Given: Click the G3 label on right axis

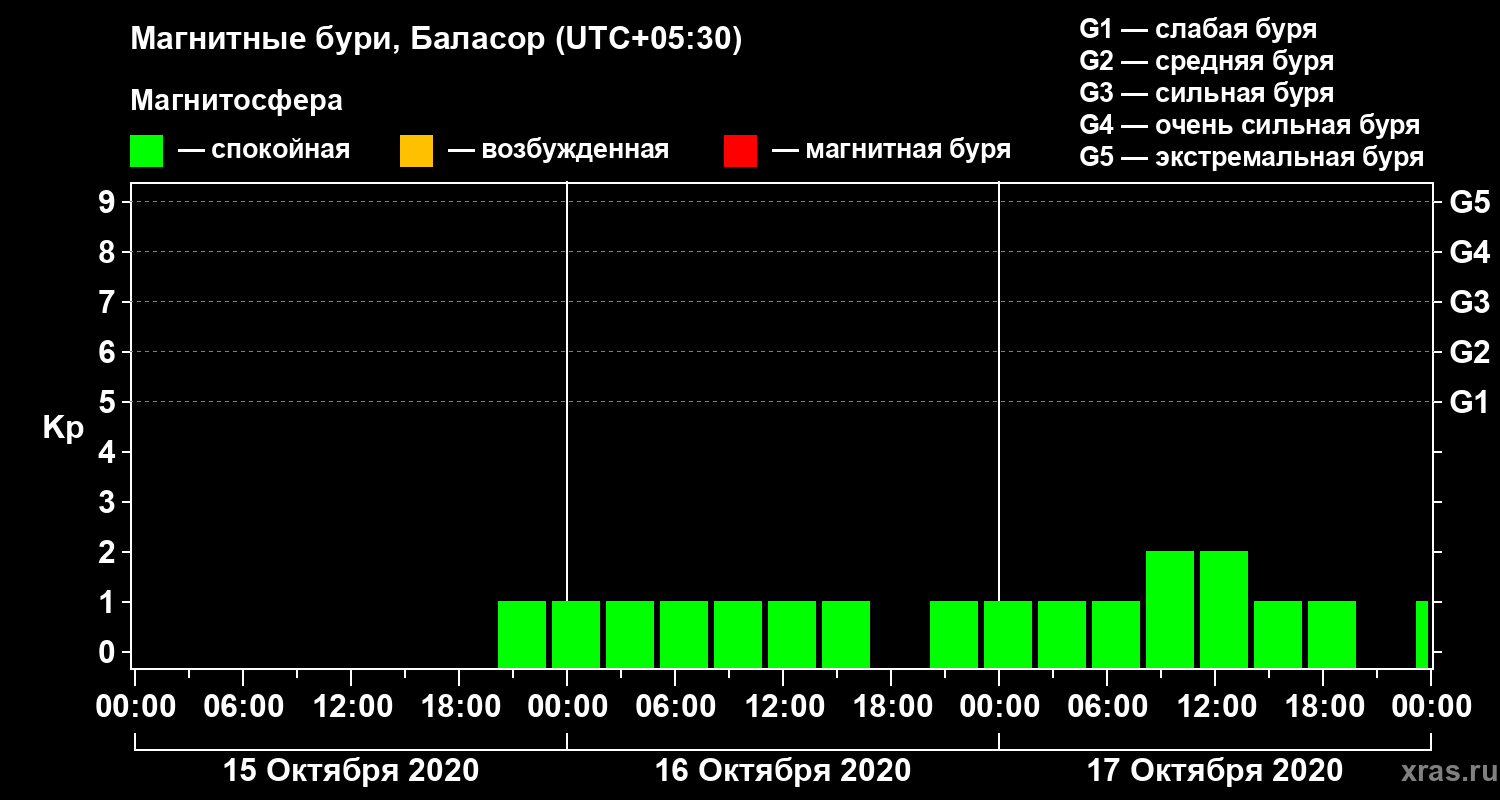Looking at the screenshot, I should point(1469,302).
